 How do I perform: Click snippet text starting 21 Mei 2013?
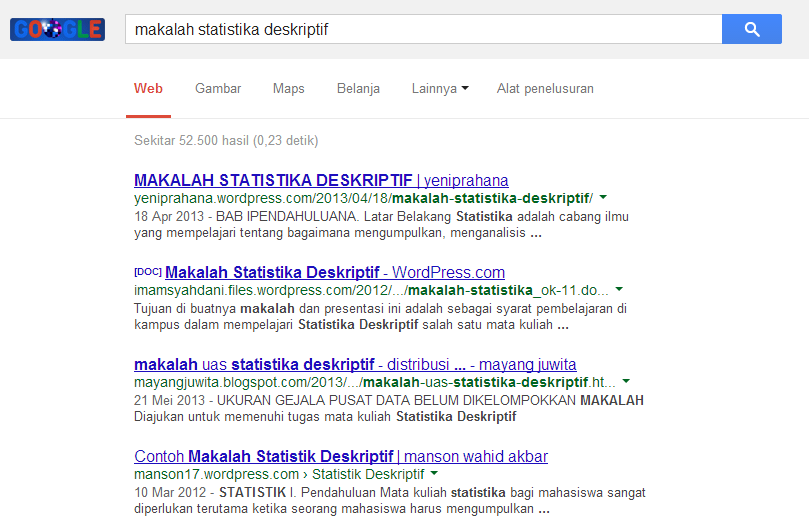click(389, 408)
